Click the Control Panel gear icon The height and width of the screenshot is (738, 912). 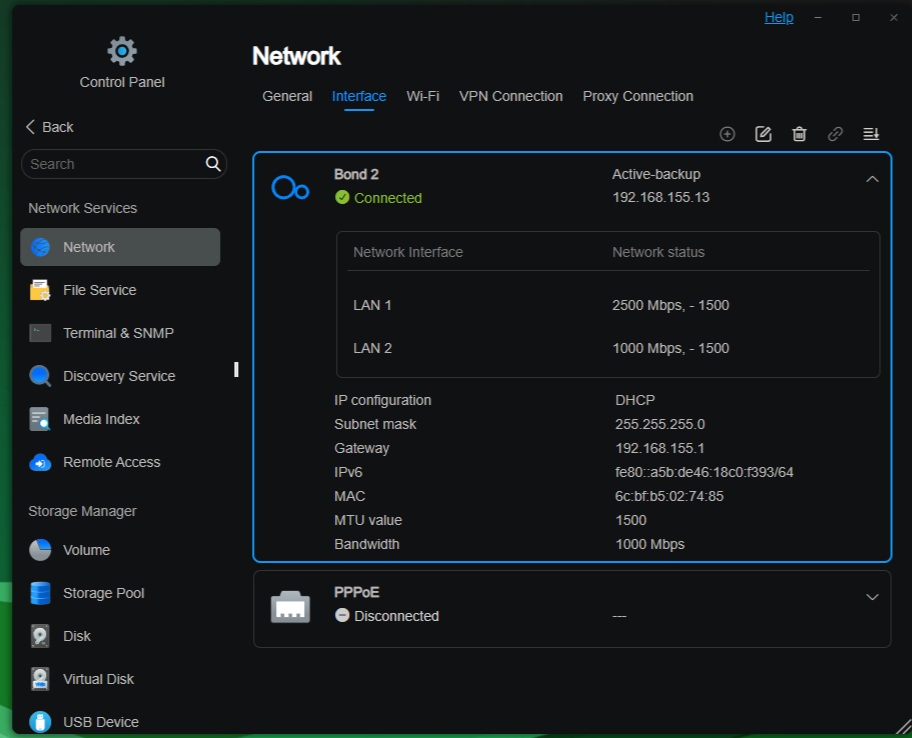click(122, 51)
